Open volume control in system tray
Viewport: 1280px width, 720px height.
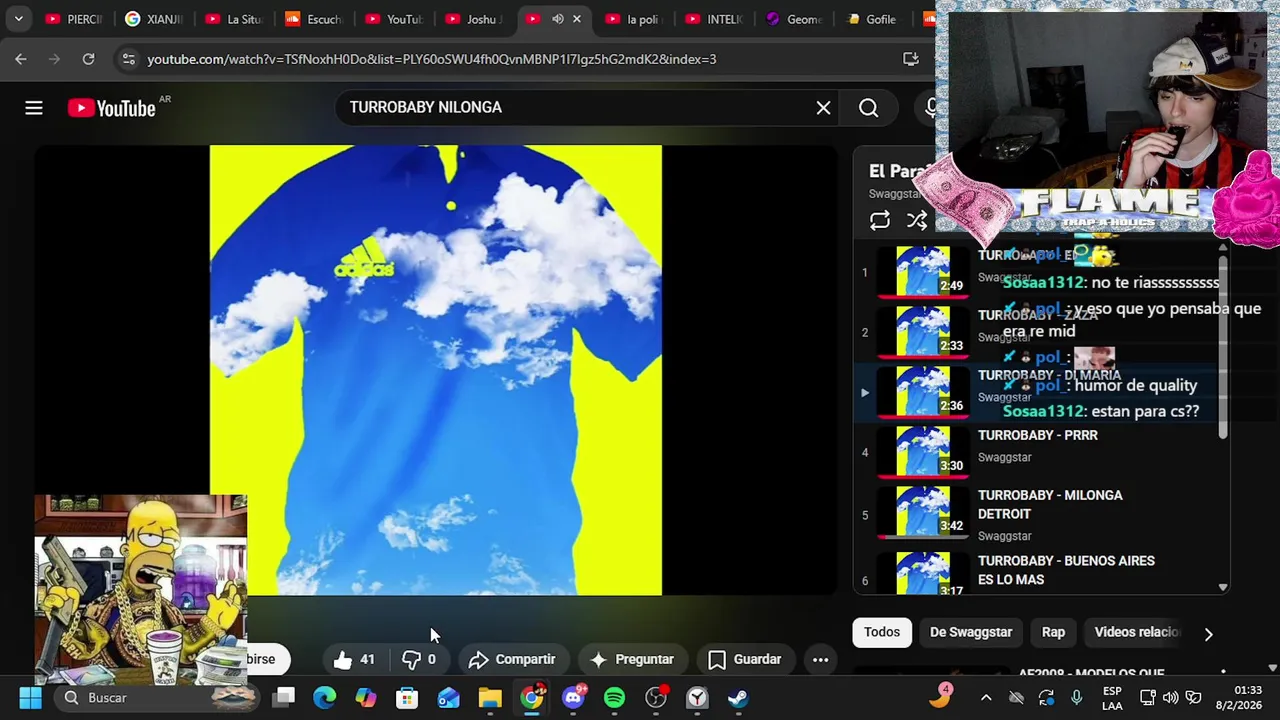(1171, 698)
